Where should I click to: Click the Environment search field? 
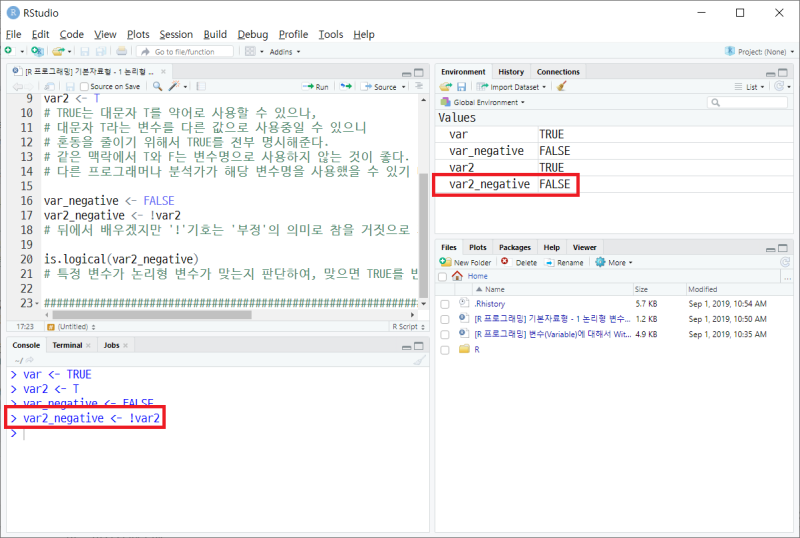tap(747, 103)
